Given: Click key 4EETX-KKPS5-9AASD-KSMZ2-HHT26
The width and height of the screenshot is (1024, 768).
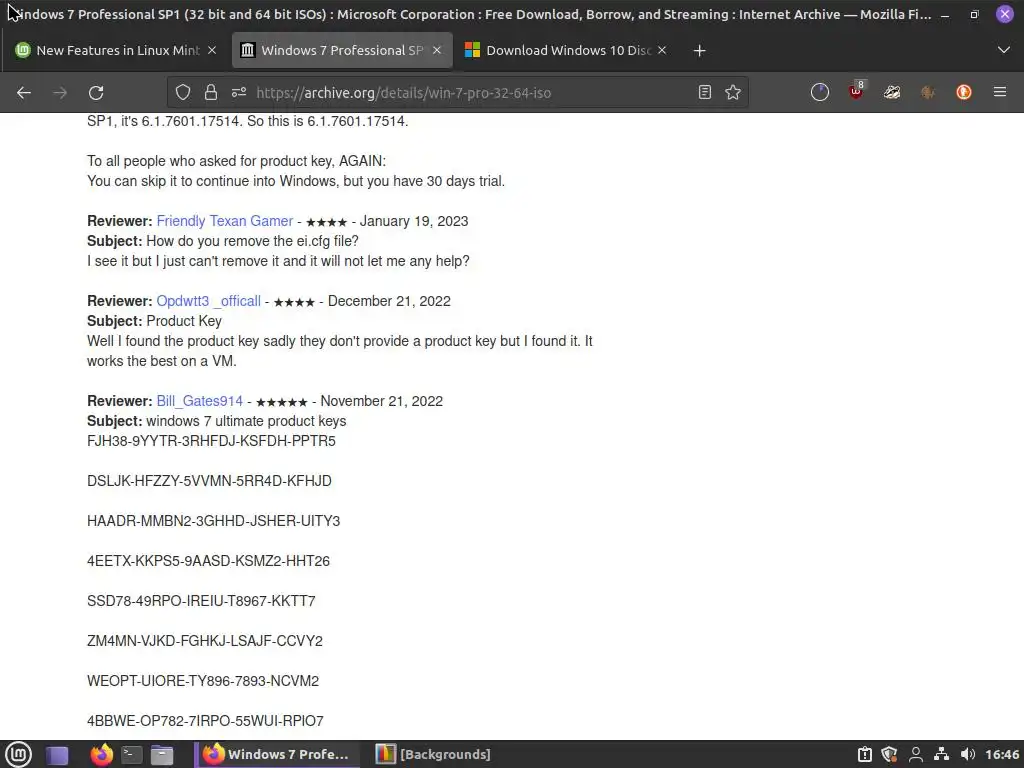Looking at the screenshot, I should pyautogui.click(x=208, y=561).
